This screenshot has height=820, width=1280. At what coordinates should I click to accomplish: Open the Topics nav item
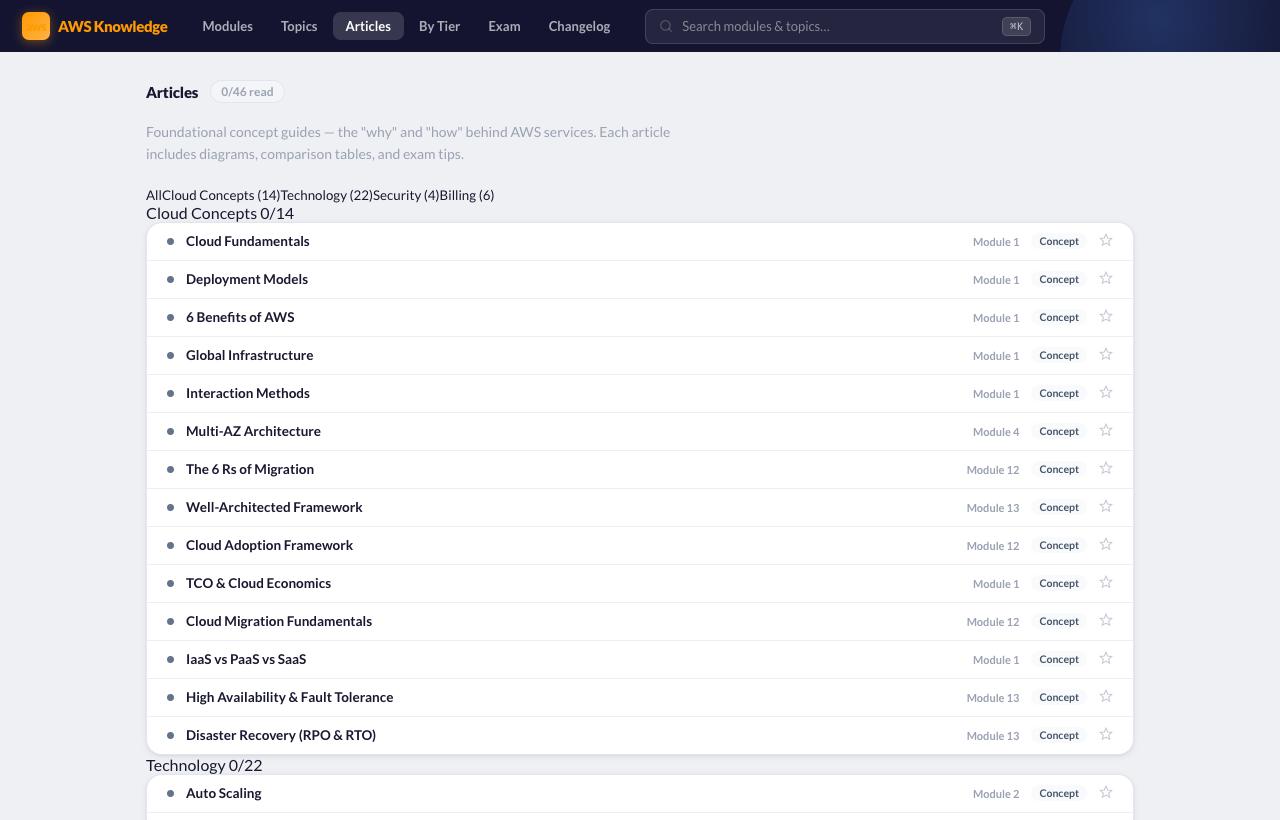click(x=299, y=26)
